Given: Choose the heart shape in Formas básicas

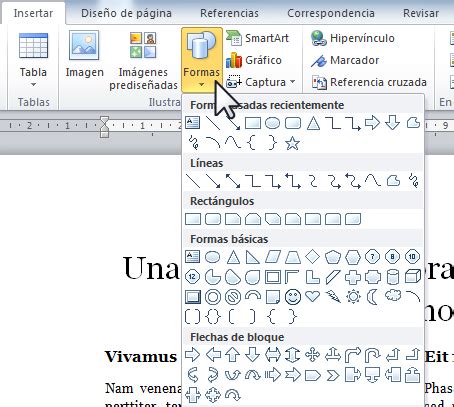Looking at the screenshot, I should (312, 296).
